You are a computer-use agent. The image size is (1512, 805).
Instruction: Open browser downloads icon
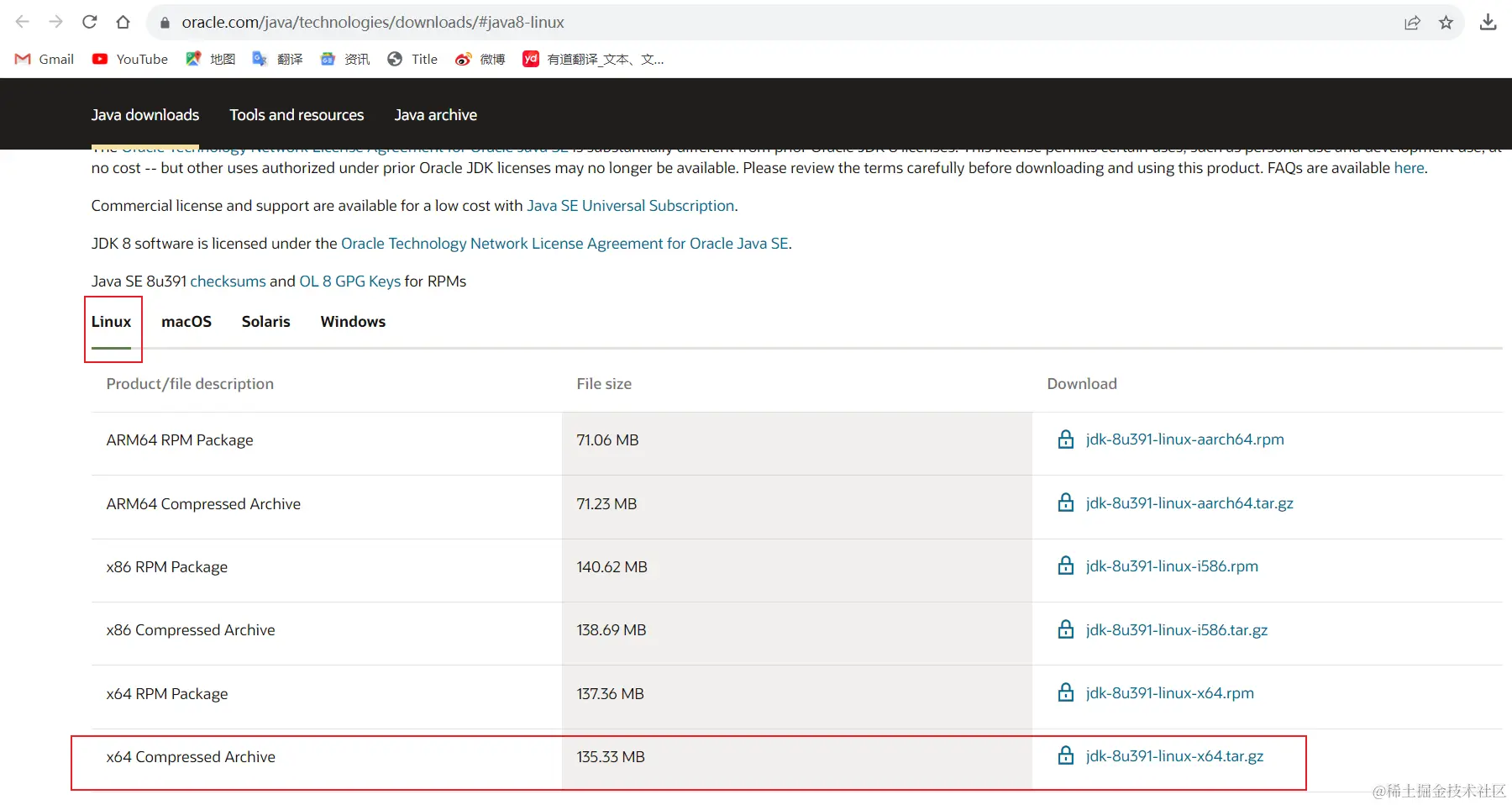(x=1488, y=23)
